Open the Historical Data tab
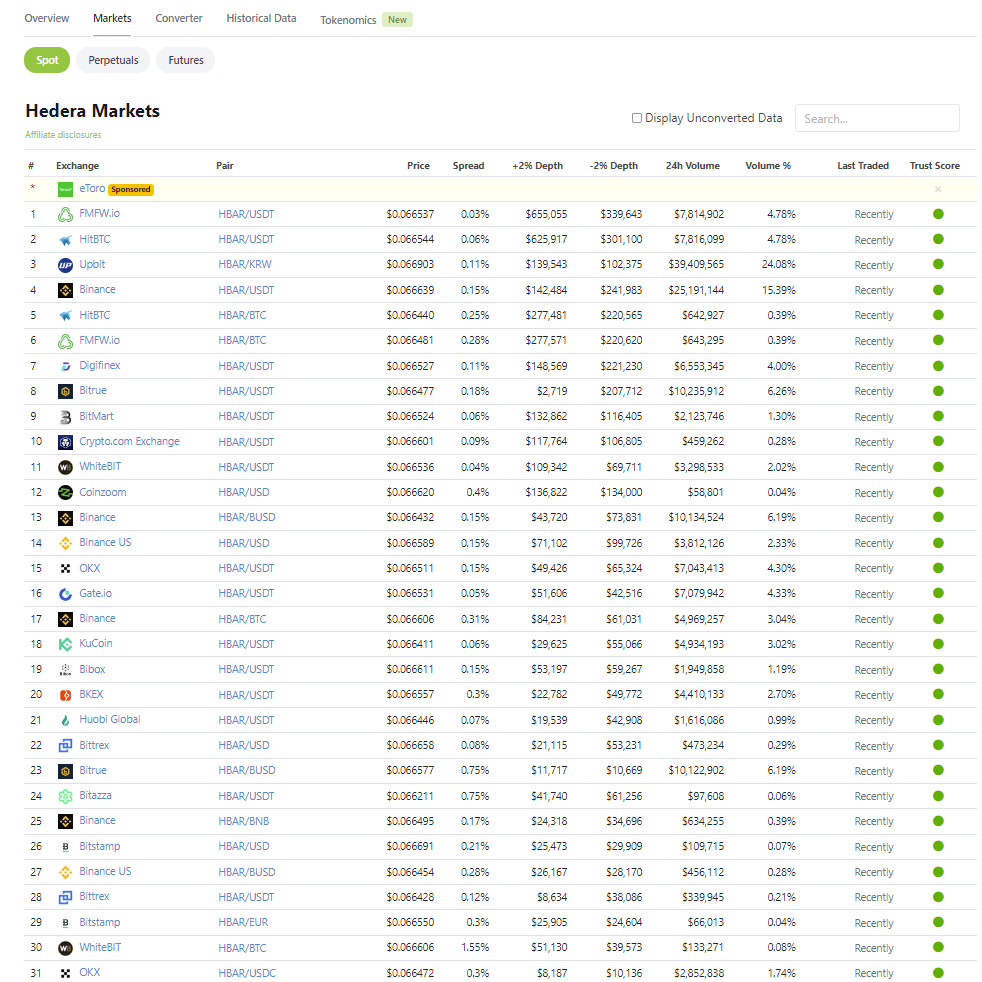The image size is (982, 982). click(x=261, y=19)
